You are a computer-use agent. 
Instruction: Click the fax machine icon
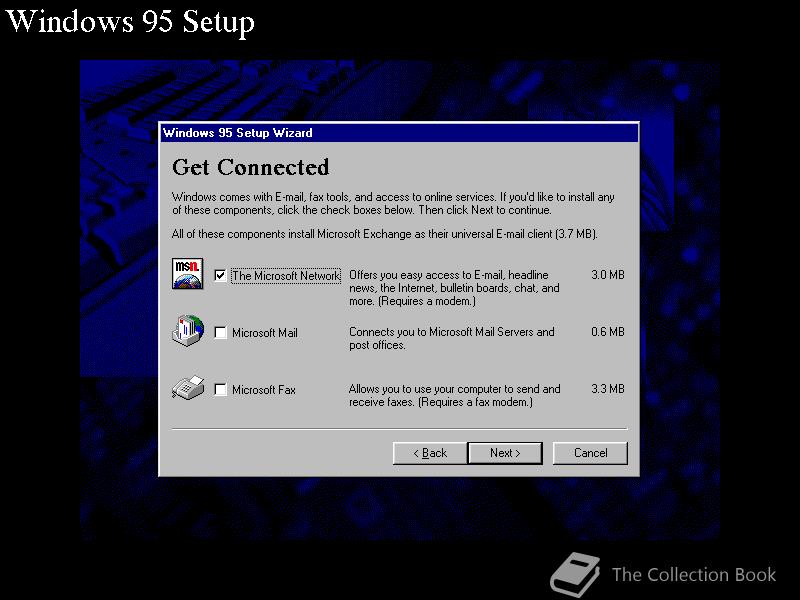(x=188, y=388)
